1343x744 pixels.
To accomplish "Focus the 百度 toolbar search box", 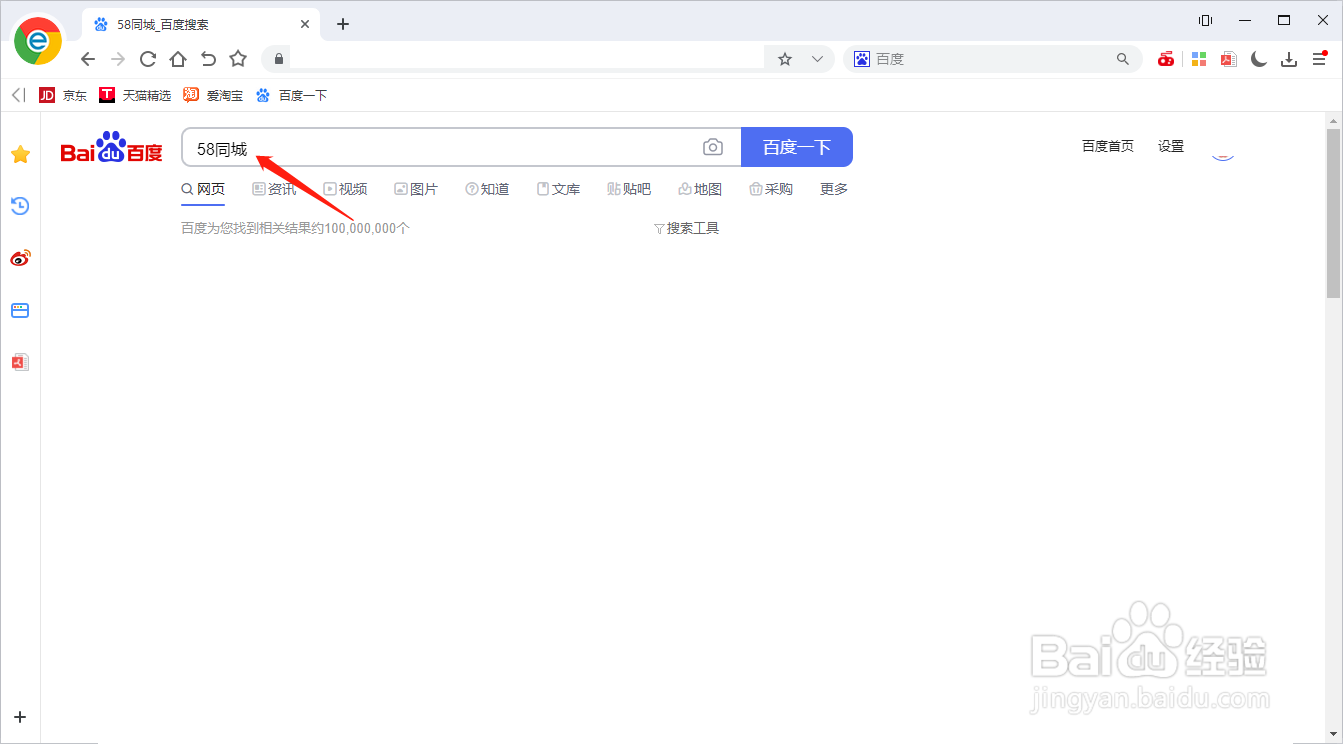I will [994, 59].
